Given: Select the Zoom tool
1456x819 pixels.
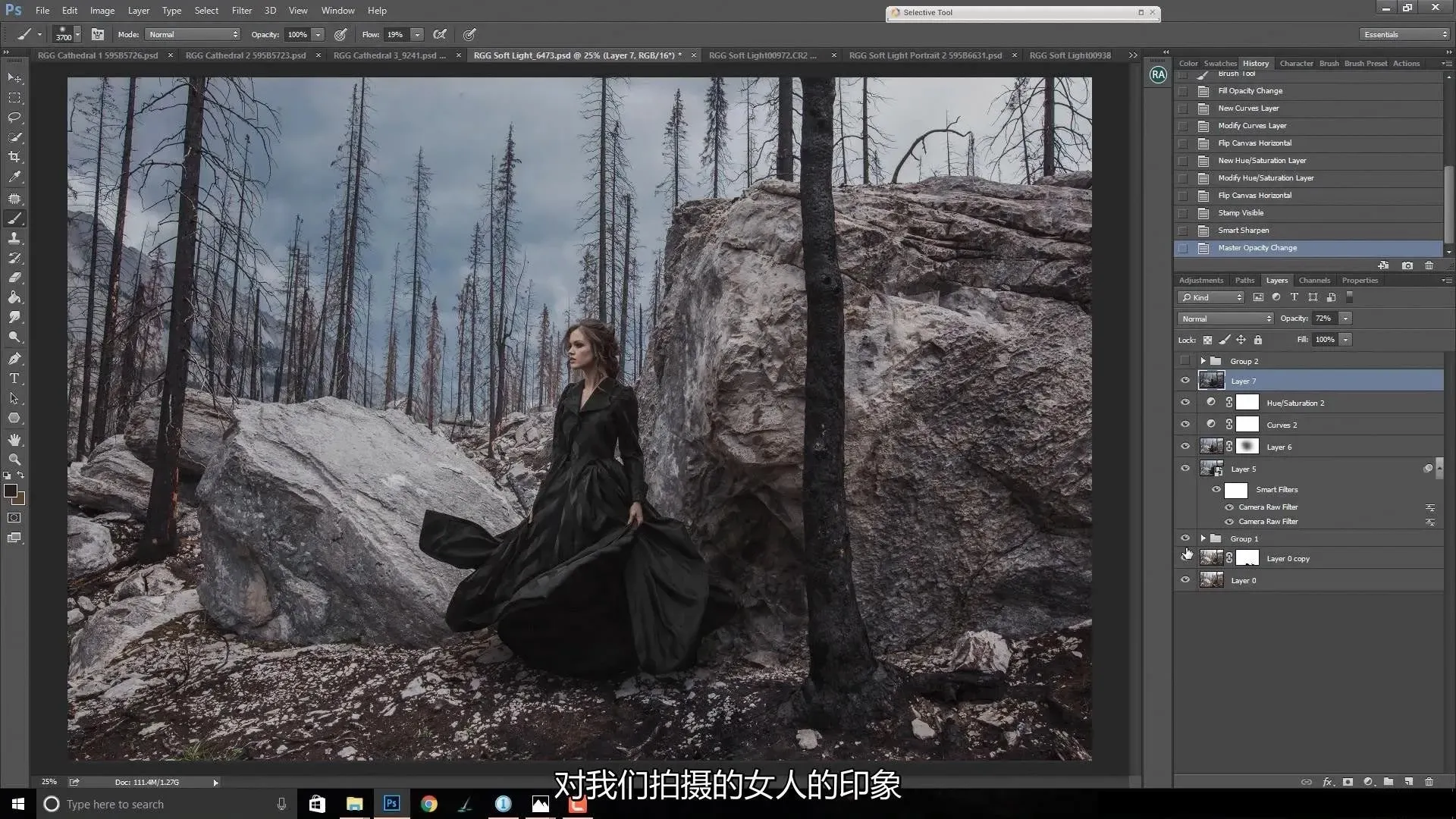Looking at the screenshot, I should (14, 460).
